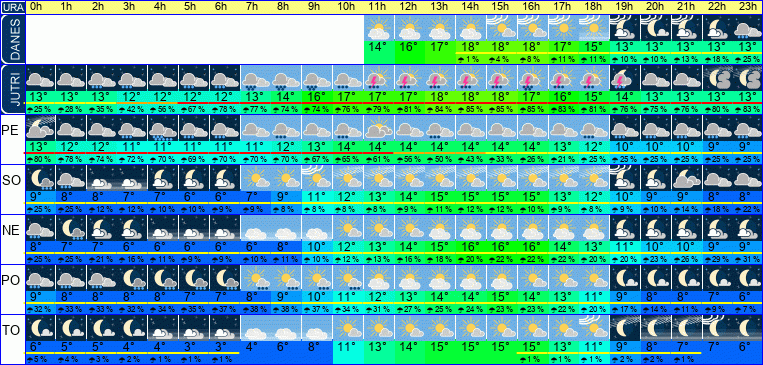Click the PE 0h windy moon cloud icon
This screenshot has width=763, height=365.
click(40, 128)
